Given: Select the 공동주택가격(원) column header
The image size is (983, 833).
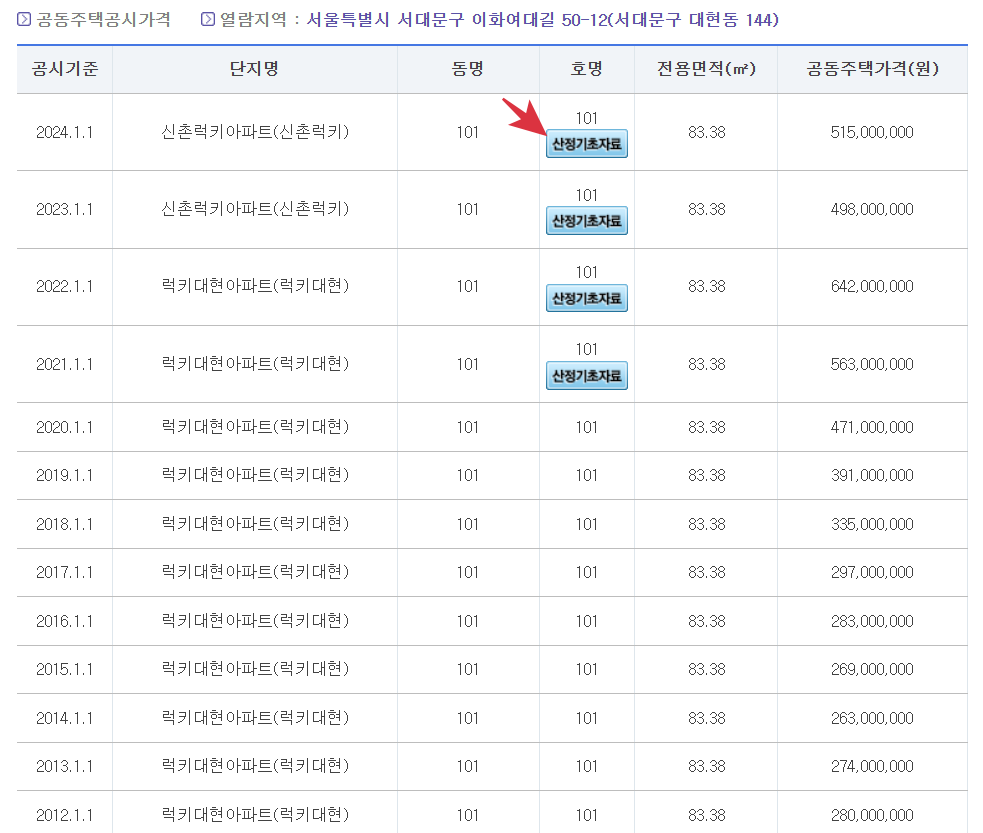Looking at the screenshot, I should coord(872,69).
